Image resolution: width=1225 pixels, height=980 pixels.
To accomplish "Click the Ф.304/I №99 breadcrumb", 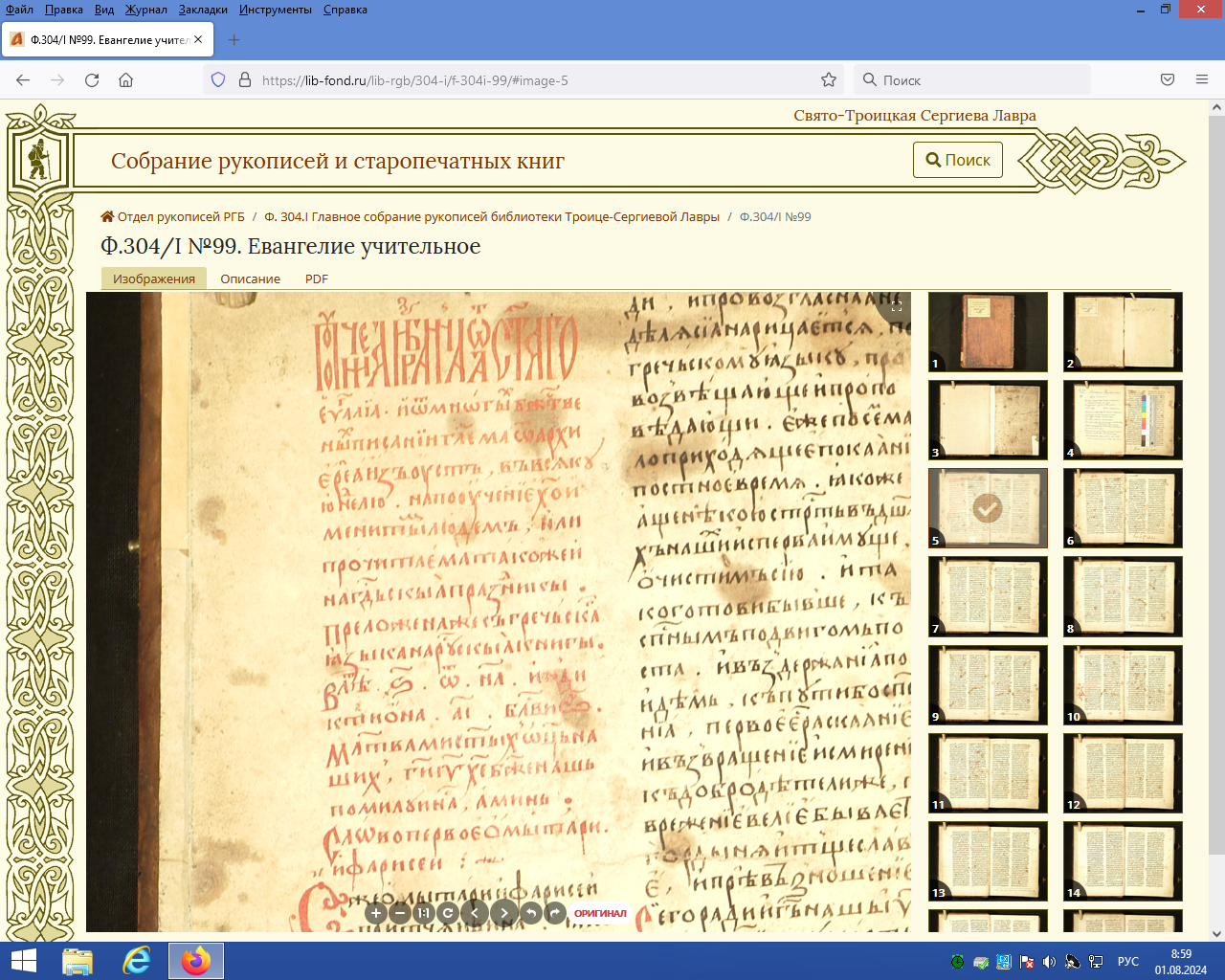I will 775,217.
